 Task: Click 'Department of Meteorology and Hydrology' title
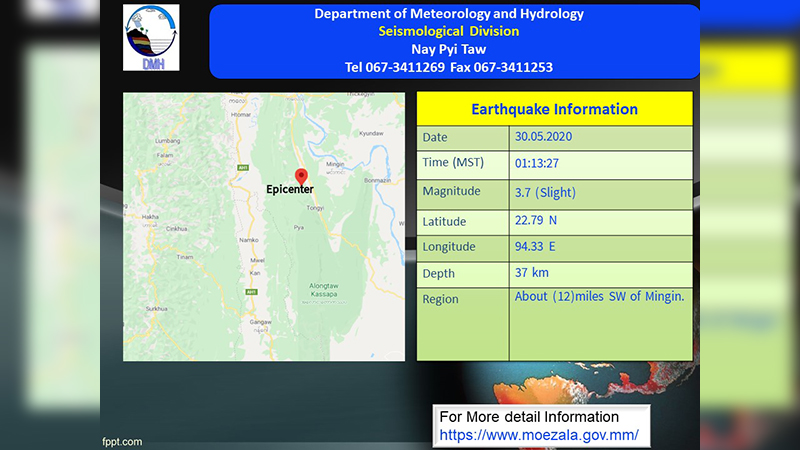(x=449, y=14)
